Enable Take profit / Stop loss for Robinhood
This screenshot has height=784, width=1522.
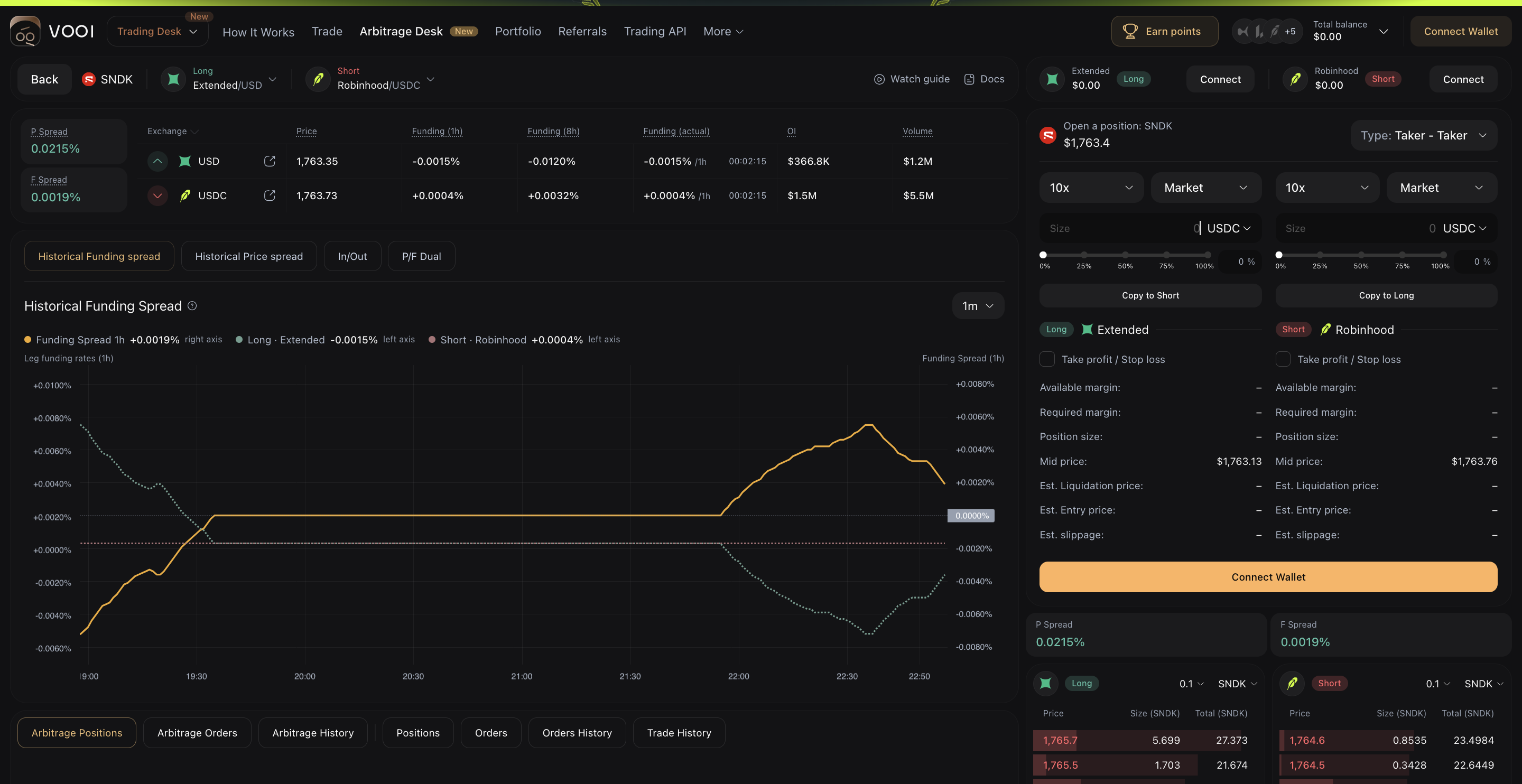click(x=1283, y=359)
